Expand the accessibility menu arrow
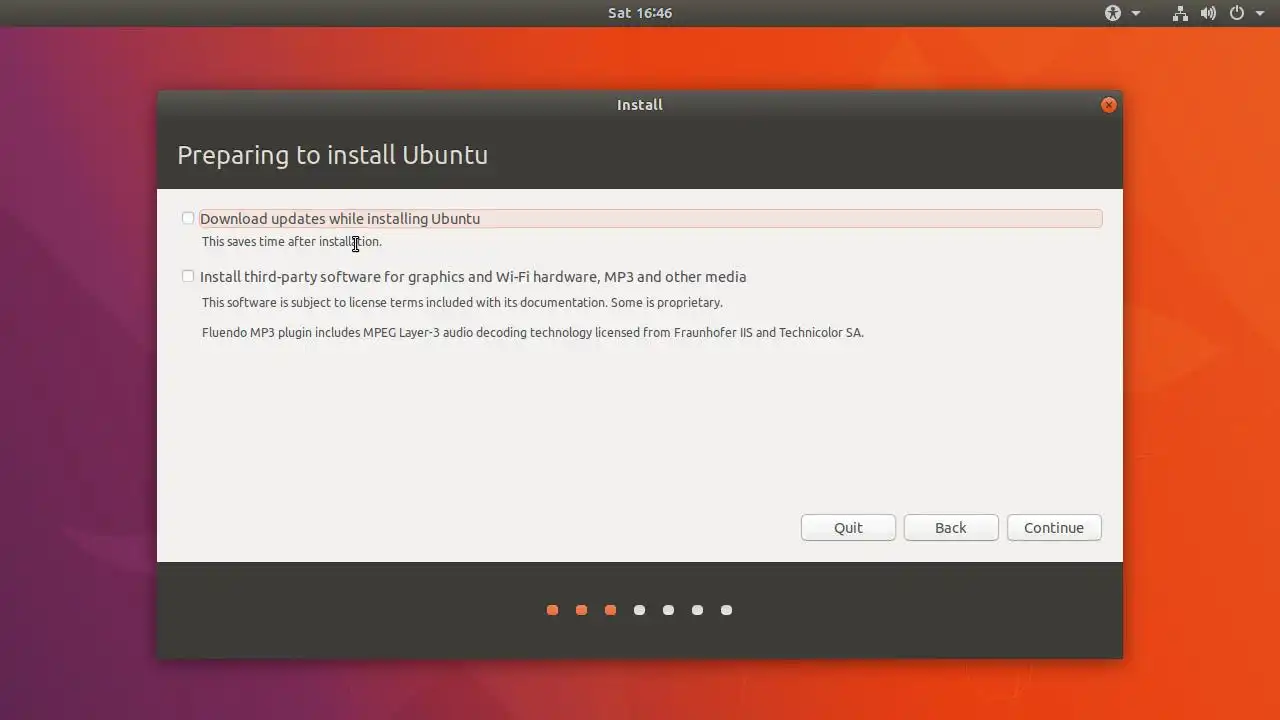The image size is (1280, 720). [x=1136, y=13]
